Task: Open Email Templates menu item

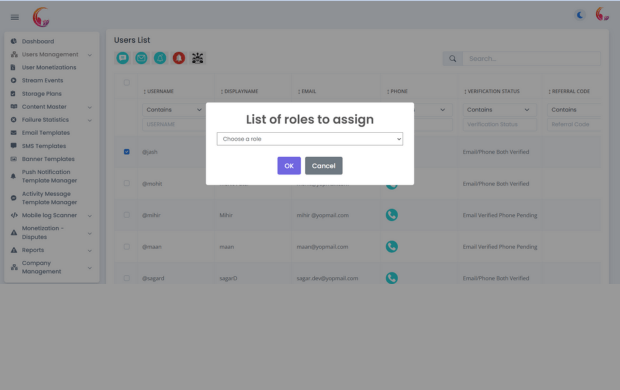Action: click(x=45, y=133)
